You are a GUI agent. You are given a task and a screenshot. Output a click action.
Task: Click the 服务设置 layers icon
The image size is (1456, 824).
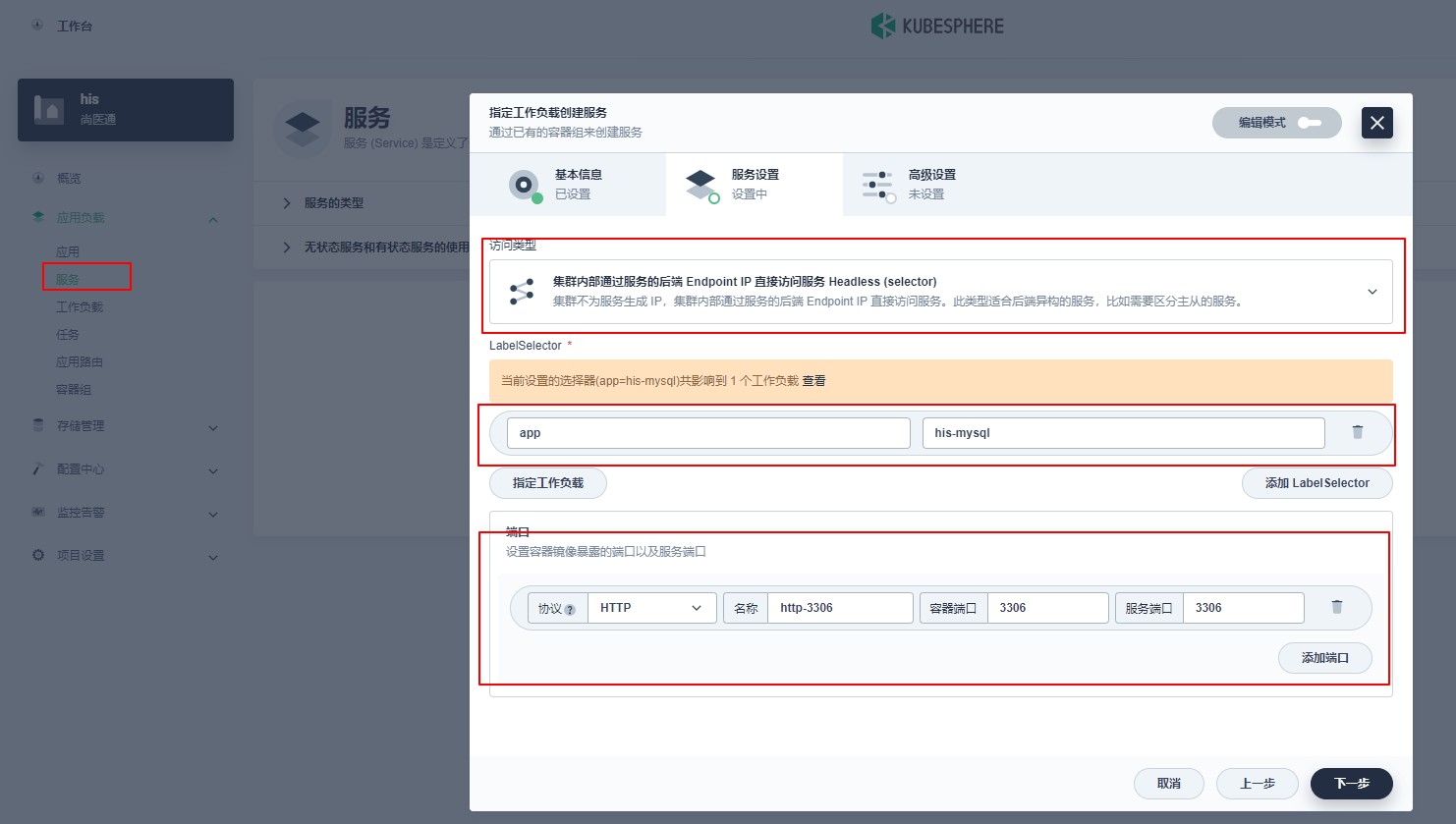click(700, 184)
